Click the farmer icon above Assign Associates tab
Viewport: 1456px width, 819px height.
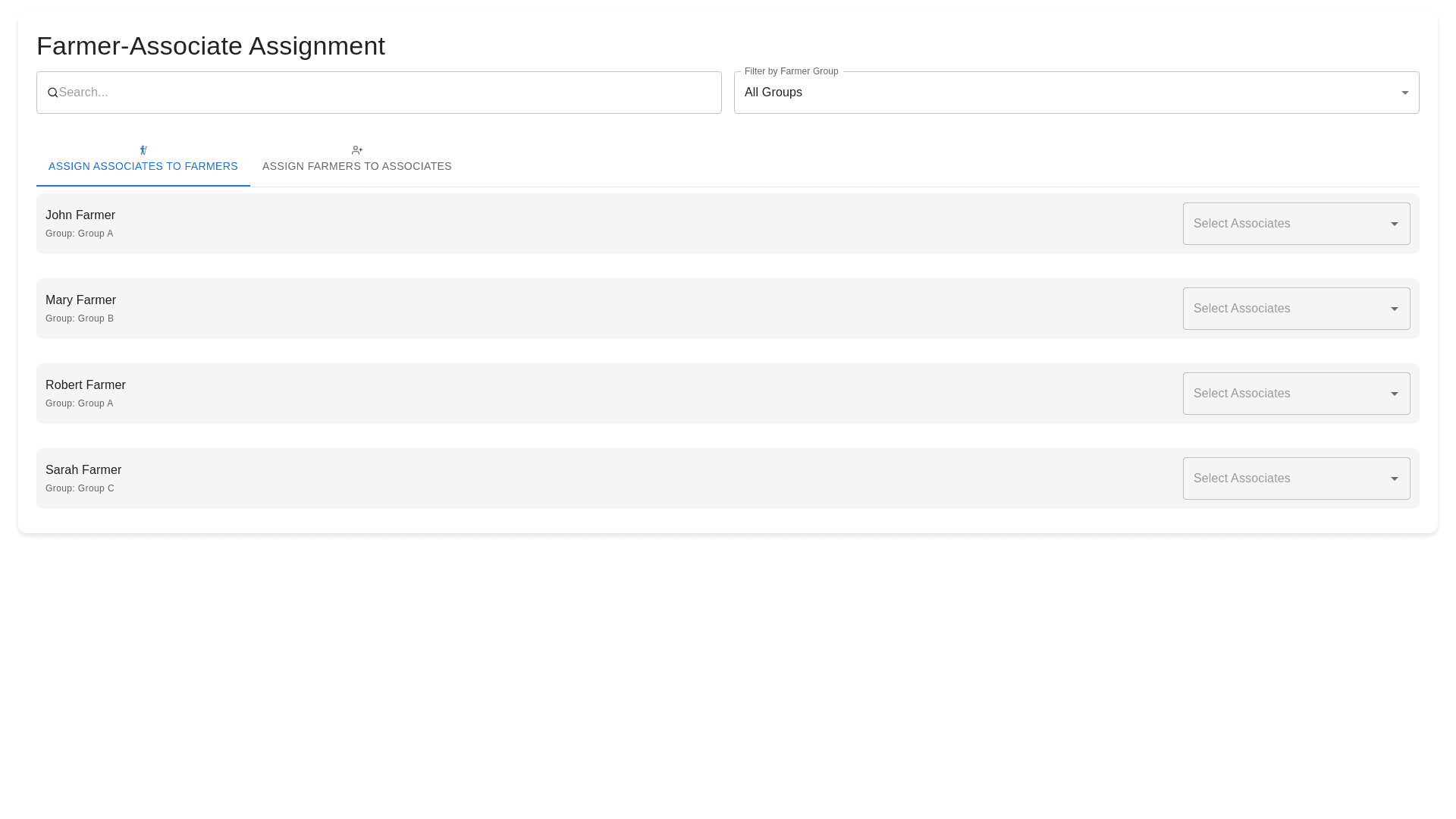tap(143, 150)
